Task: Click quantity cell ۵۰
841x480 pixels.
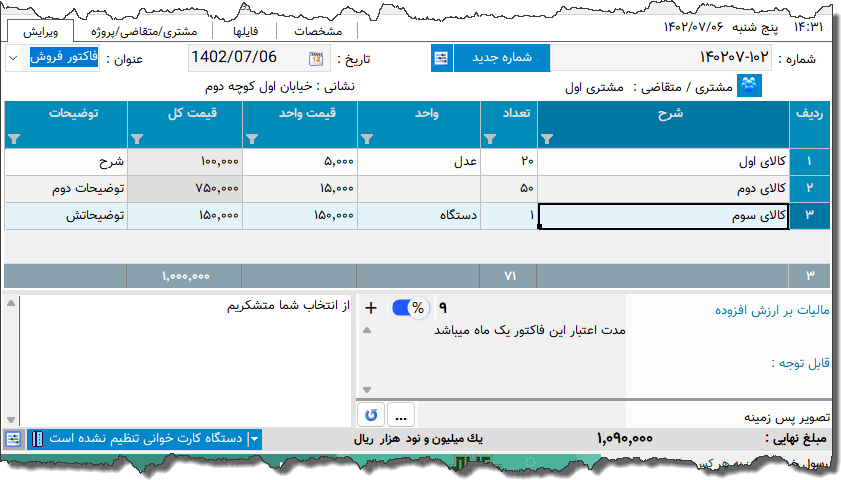Action: [509, 188]
